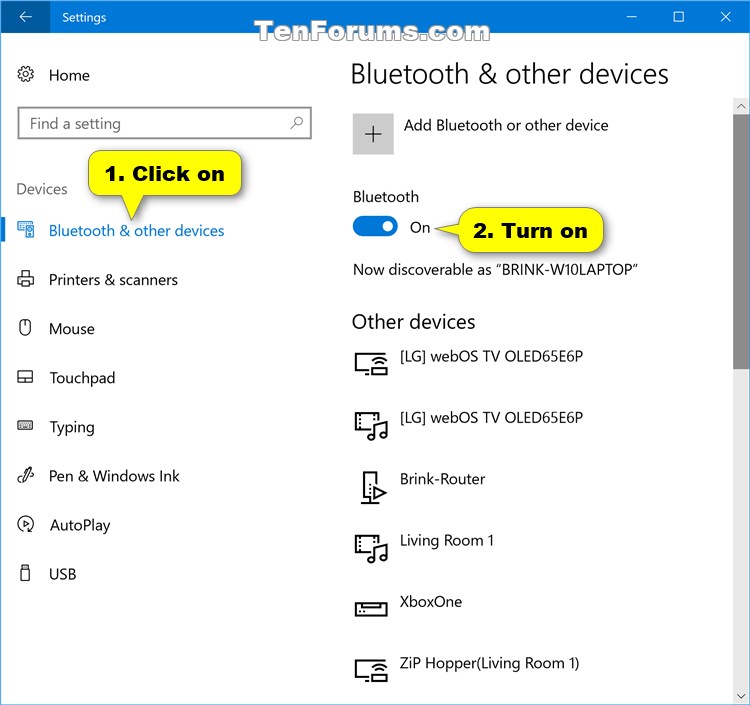Select ZiP Hopper(Living Room 1) device name
This screenshot has width=750, height=705.
coord(489,663)
